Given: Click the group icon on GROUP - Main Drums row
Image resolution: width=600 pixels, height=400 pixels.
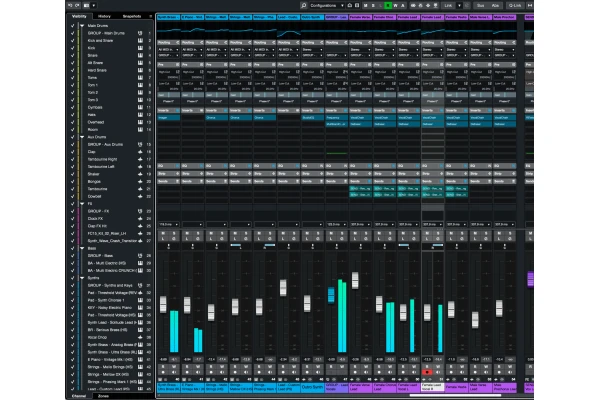Looking at the screenshot, I should tap(140, 33).
